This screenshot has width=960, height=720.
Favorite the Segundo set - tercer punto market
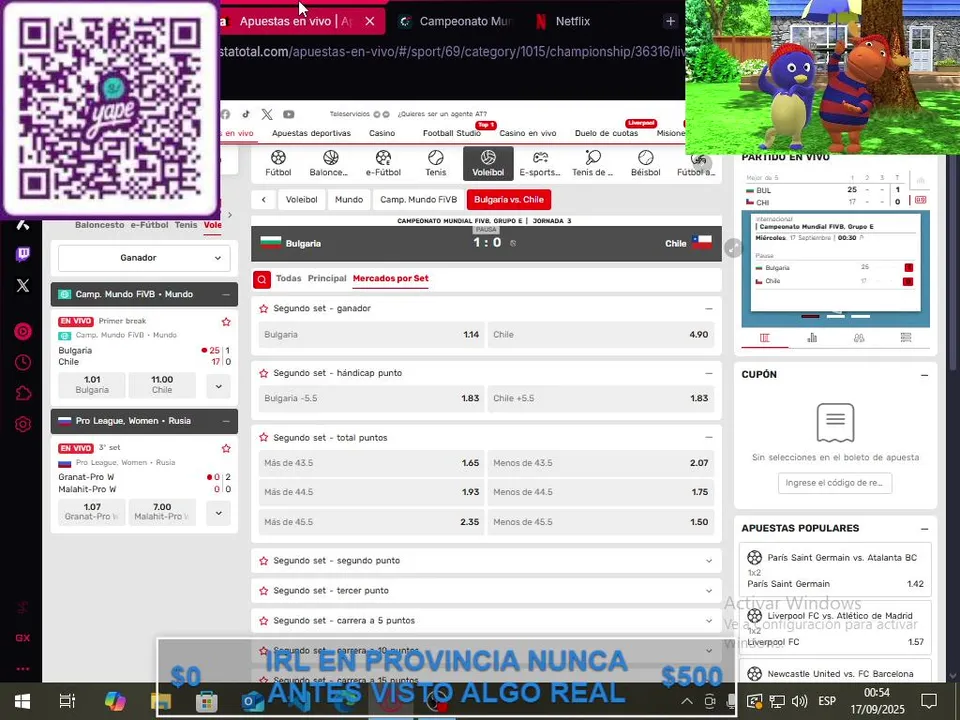264,591
